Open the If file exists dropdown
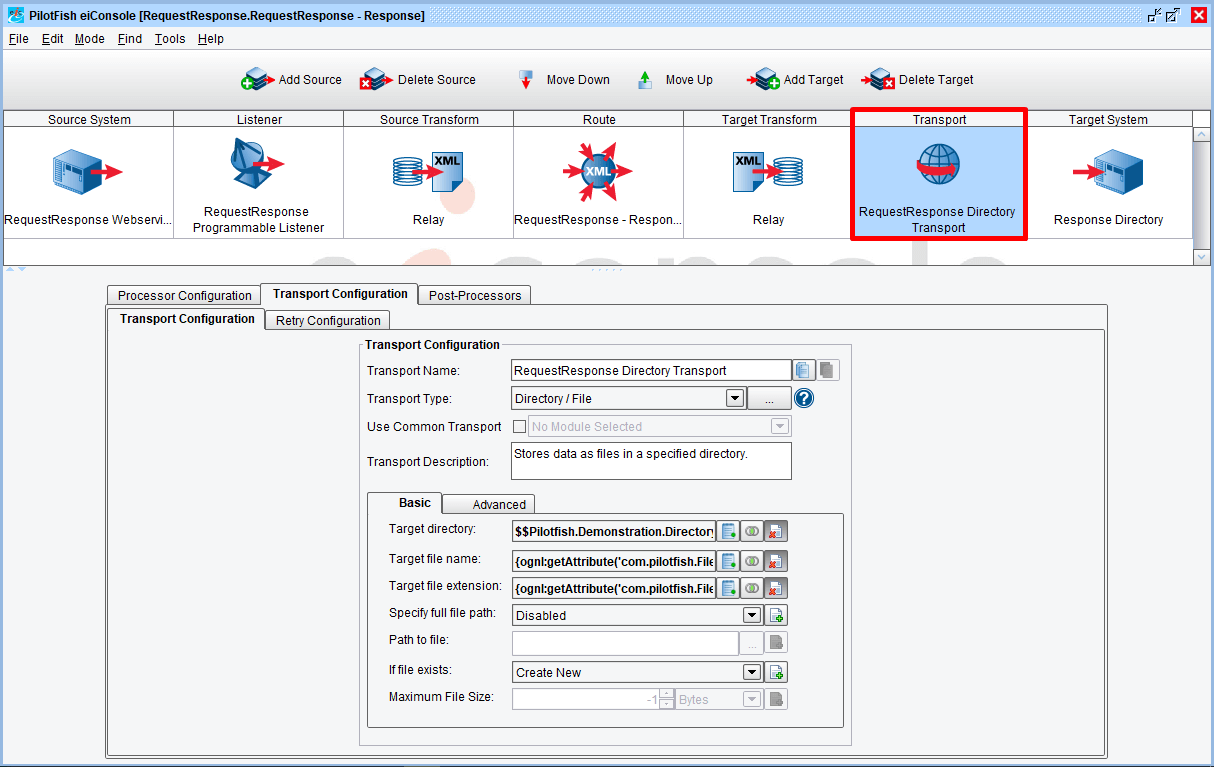This screenshot has height=767, width=1214. coord(752,672)
